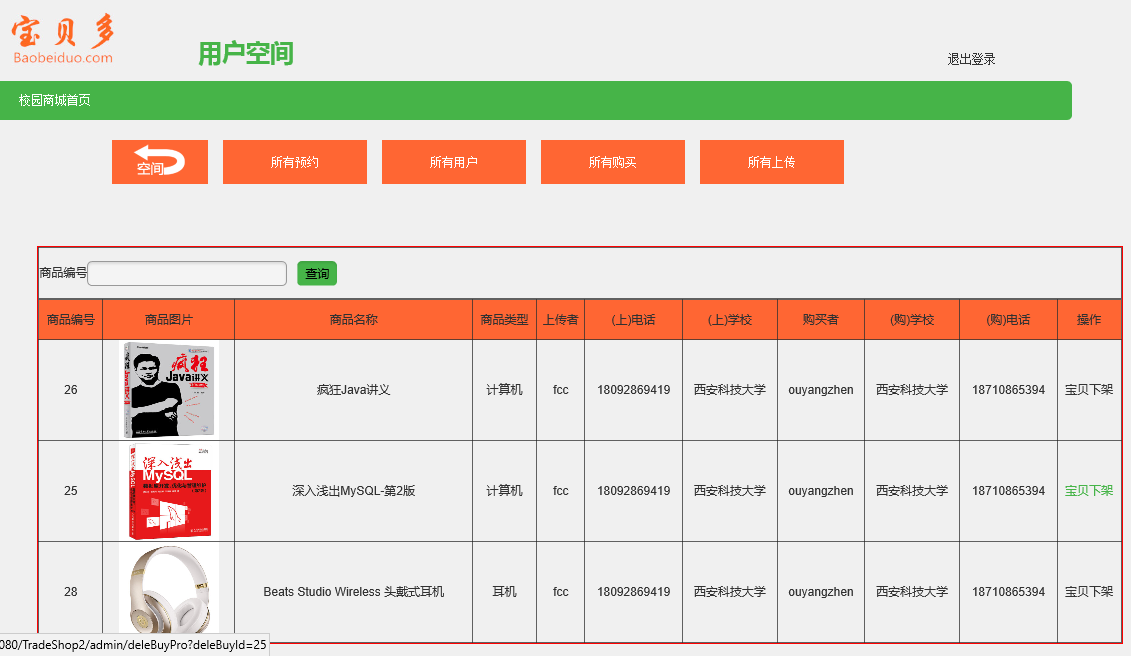The width and height of the screenshot is (1131, 656).
Task: Click the Beats Studio Wireless 头戴式耳机 name
Action: (353, 592)
